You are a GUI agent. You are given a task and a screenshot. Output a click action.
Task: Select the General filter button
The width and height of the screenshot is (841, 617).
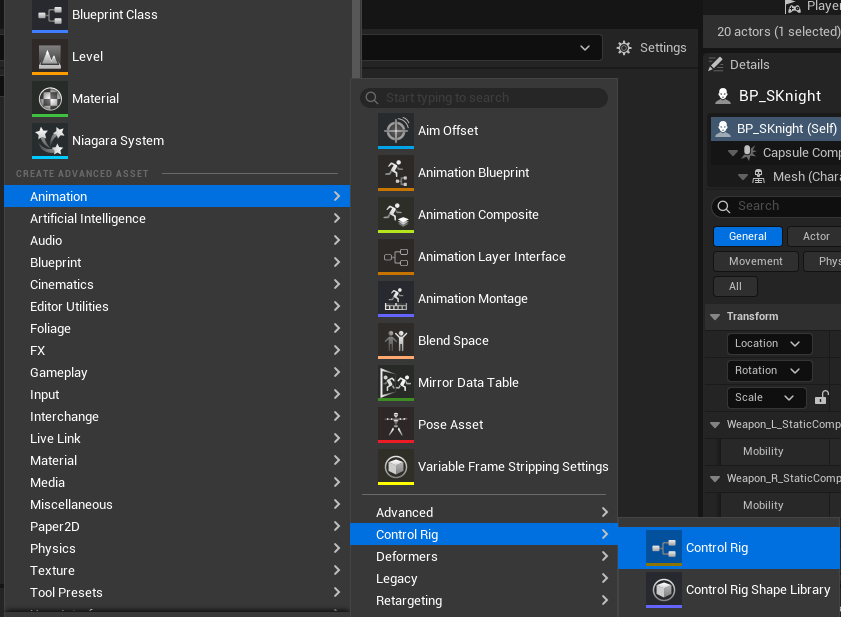[748, 237]
